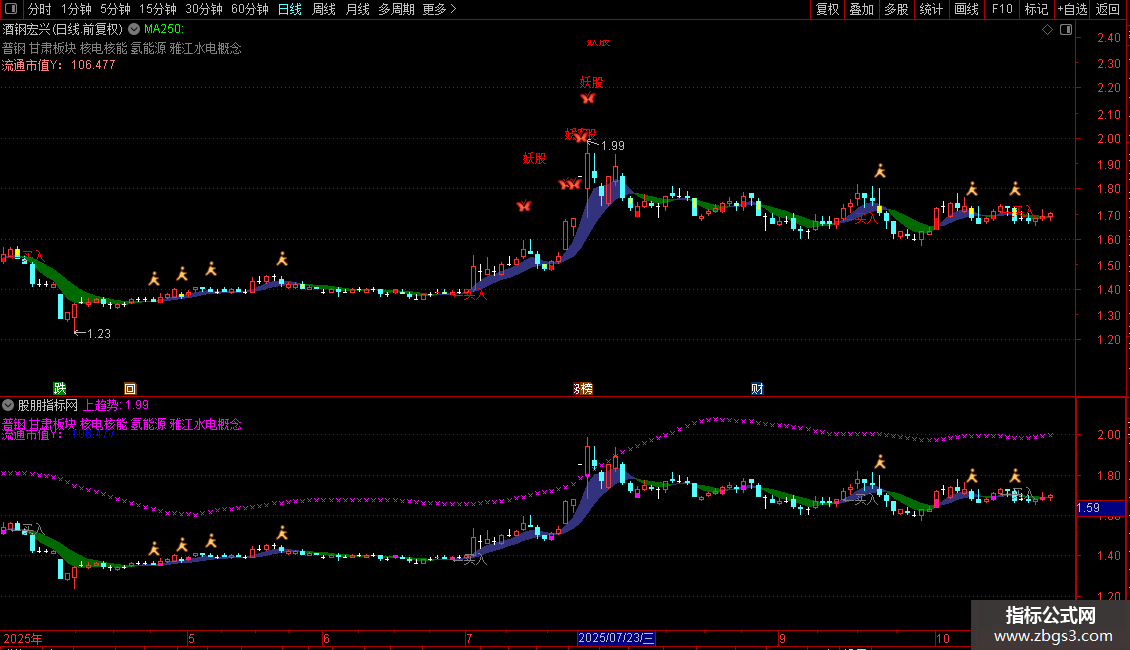The height and width of the screenshot is (650, 1130).
Task: Click month 9 on the time axis
Action: point(782,638)
